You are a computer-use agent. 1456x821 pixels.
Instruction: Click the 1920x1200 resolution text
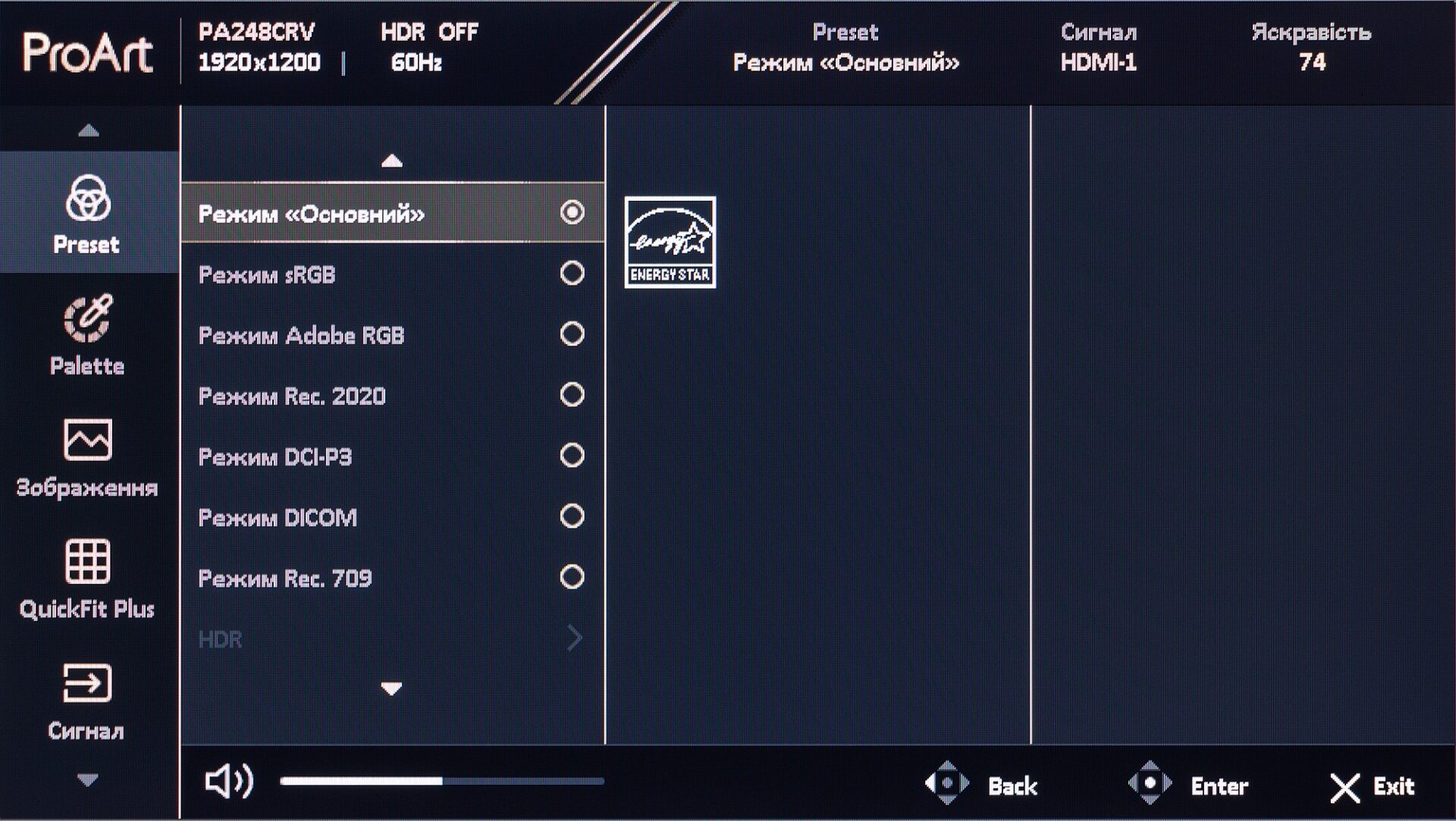click(x=259, y=62)
